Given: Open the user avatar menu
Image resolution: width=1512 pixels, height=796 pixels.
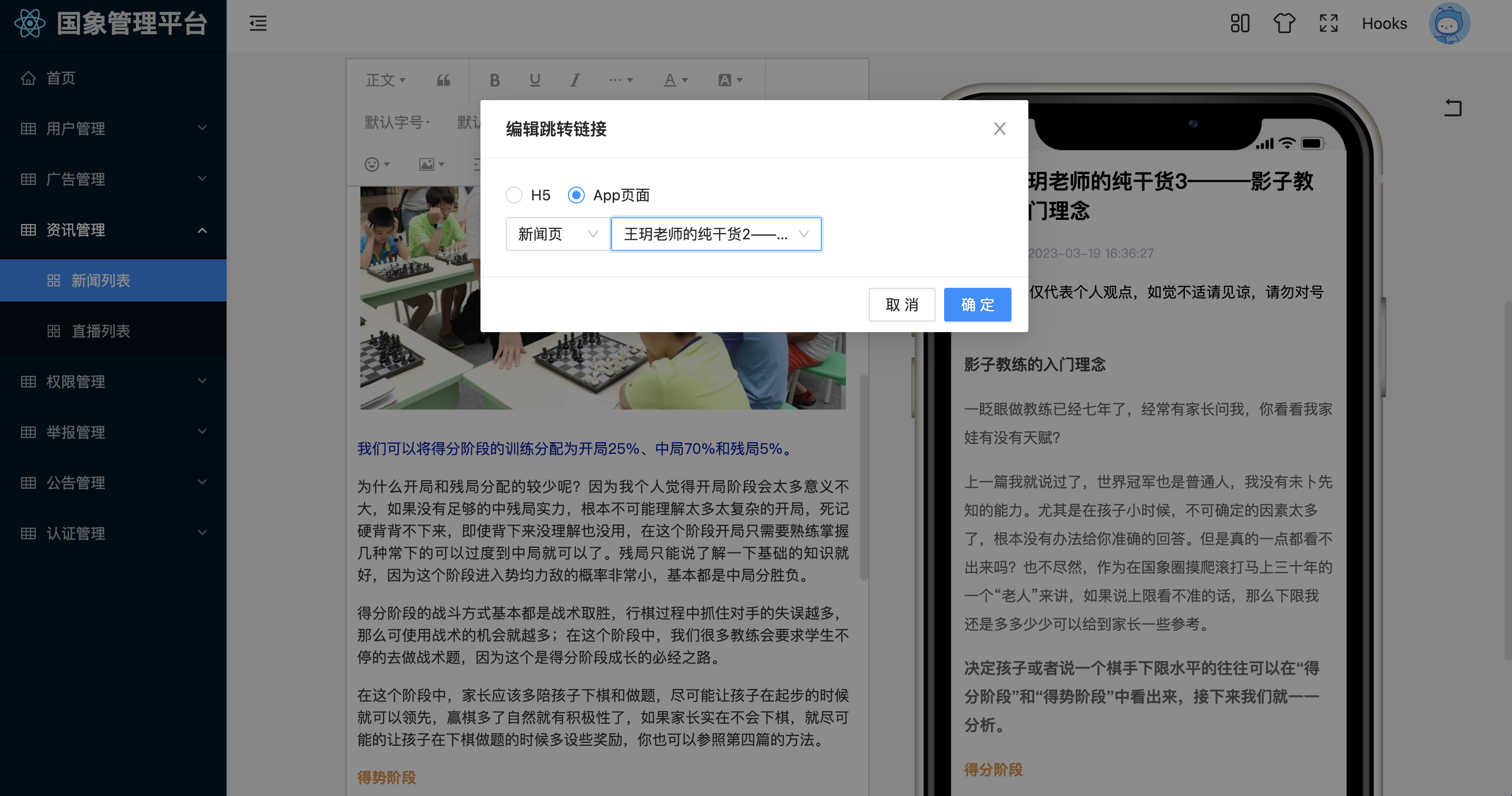Looking at the screenshot, I should (x=1449, y=24).
